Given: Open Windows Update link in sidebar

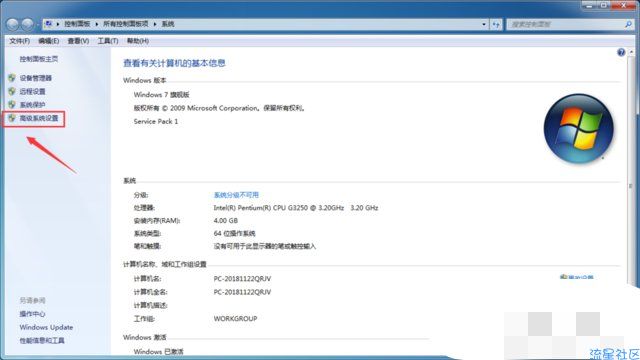Looking at the screenshot, I should point(46,327).
